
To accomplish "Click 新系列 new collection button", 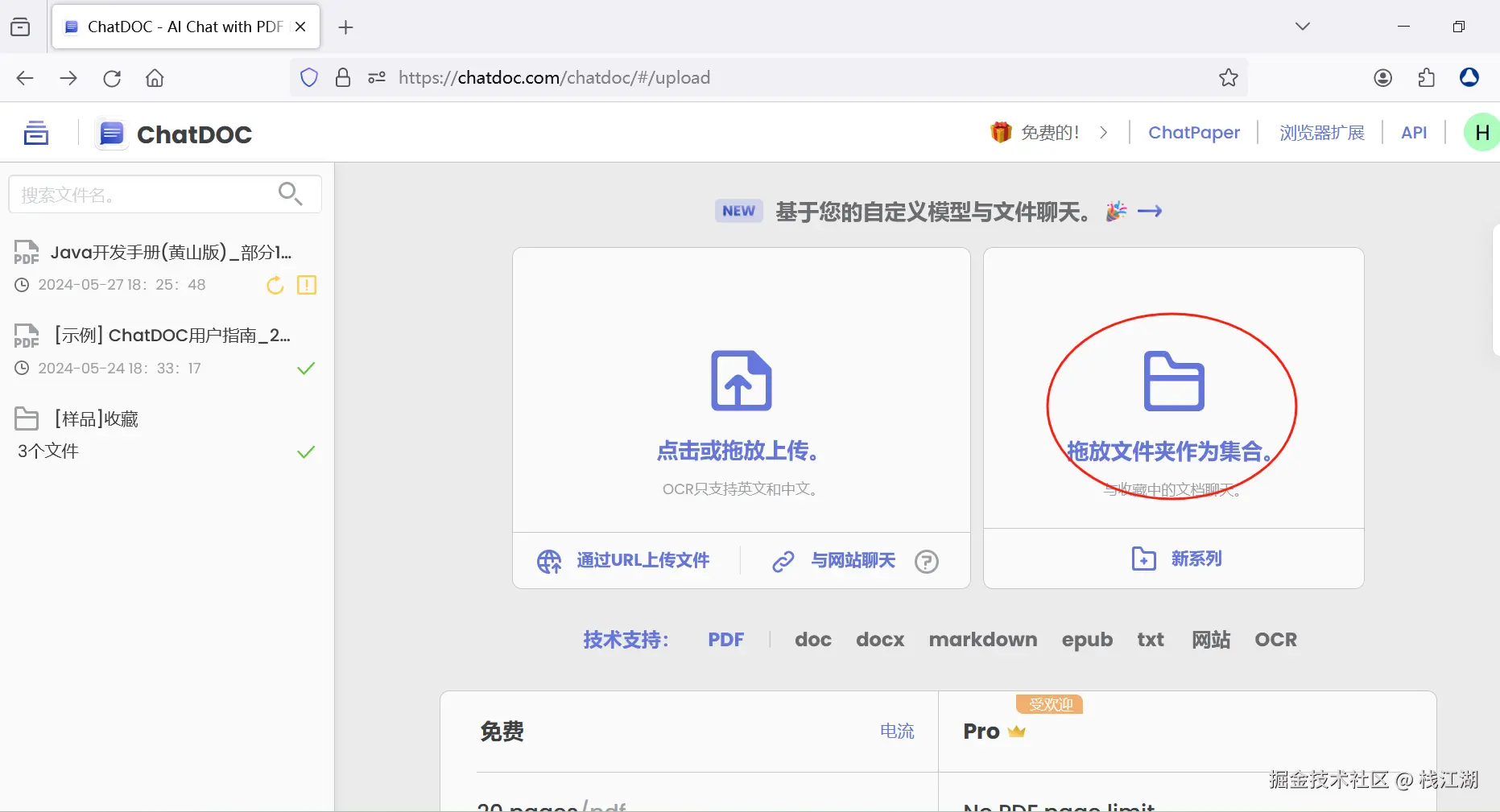I will point(1177,559).
